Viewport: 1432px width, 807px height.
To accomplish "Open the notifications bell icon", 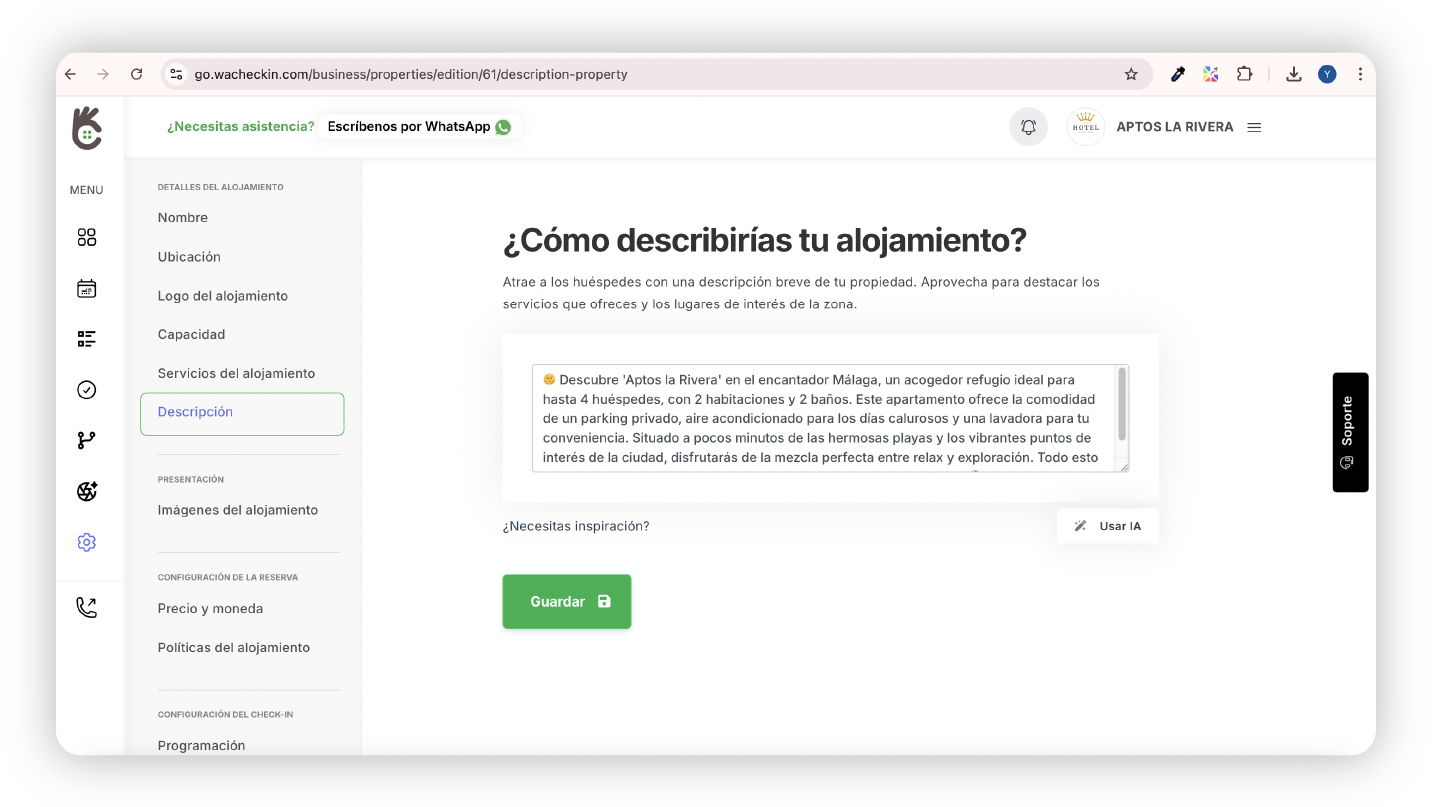I will (x=1028, y=127).
